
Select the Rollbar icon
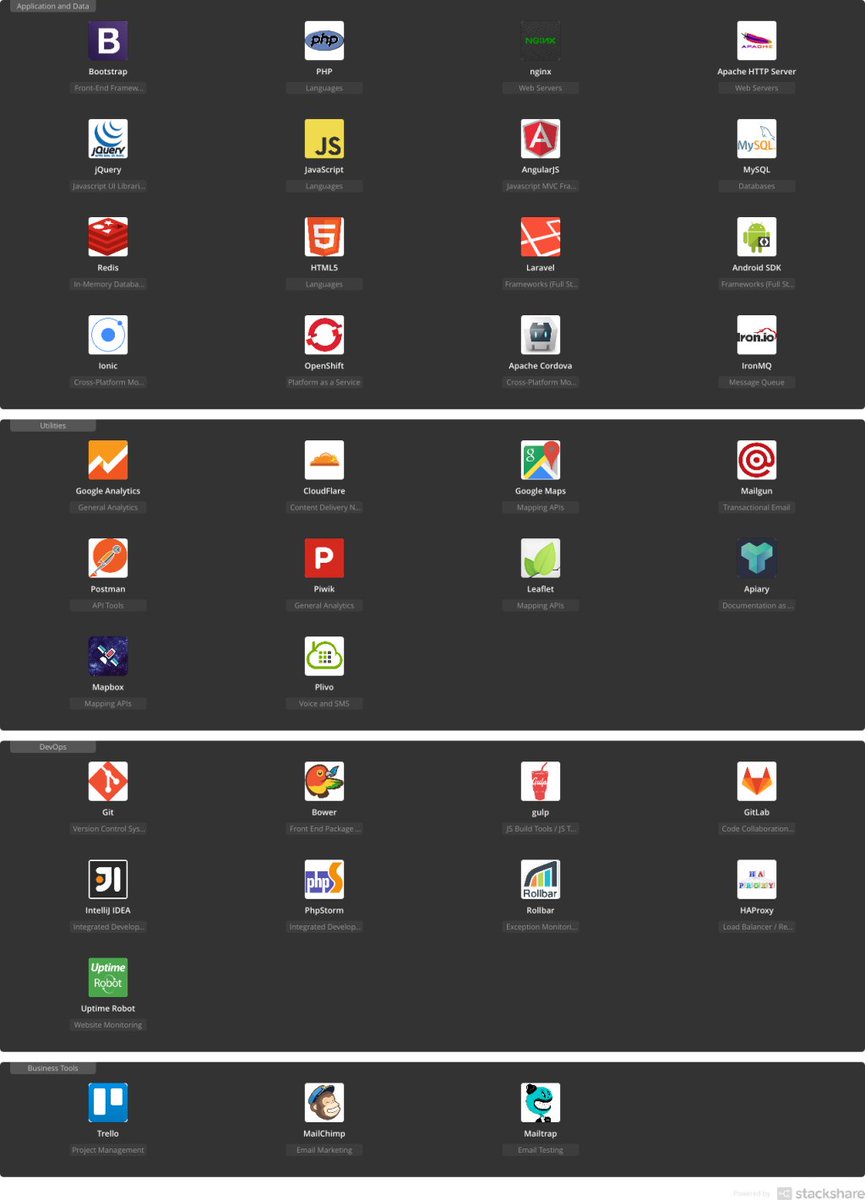point(541,879)
